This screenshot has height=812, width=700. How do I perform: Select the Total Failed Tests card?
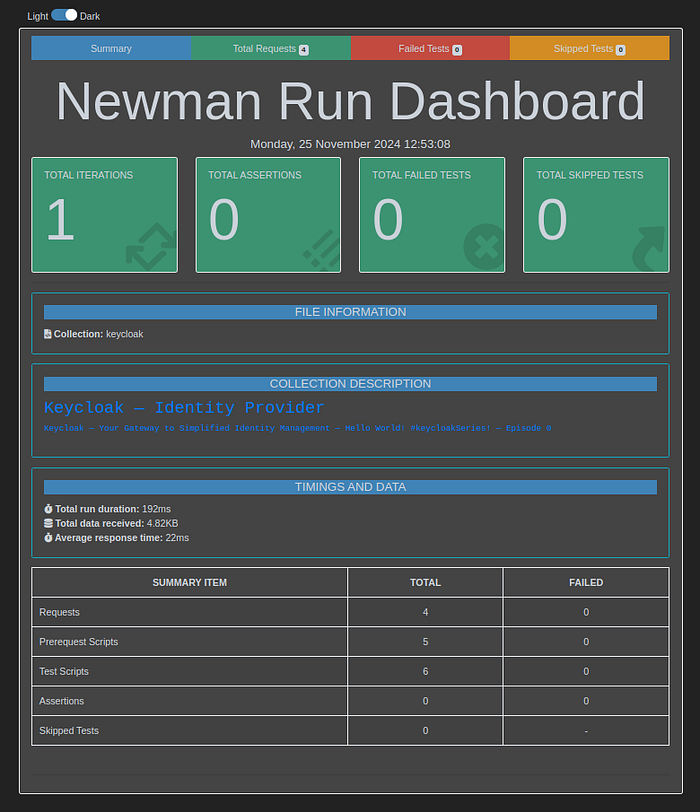[432, 215]
